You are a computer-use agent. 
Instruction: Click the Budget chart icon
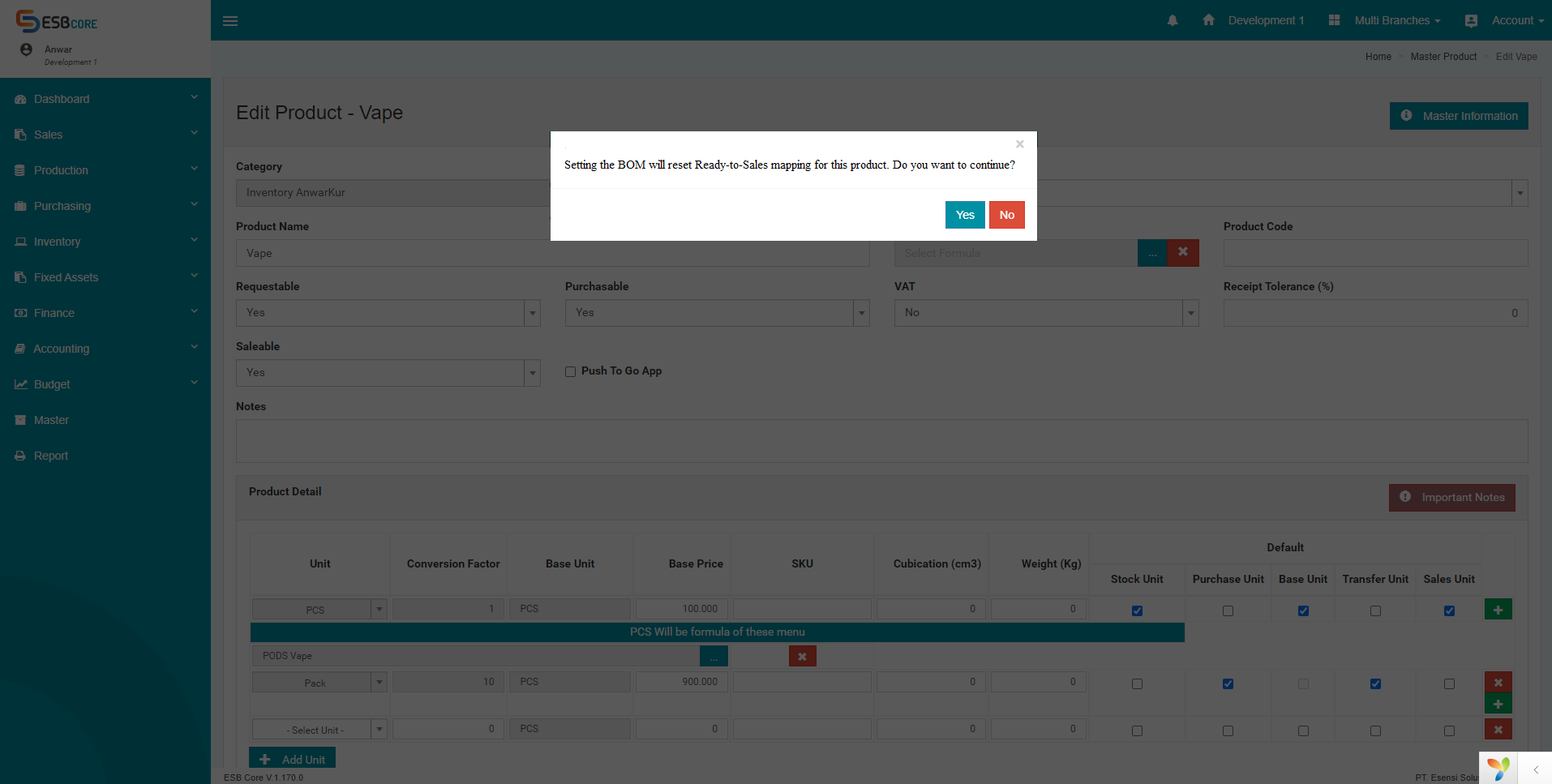click(x=20, y=384)
